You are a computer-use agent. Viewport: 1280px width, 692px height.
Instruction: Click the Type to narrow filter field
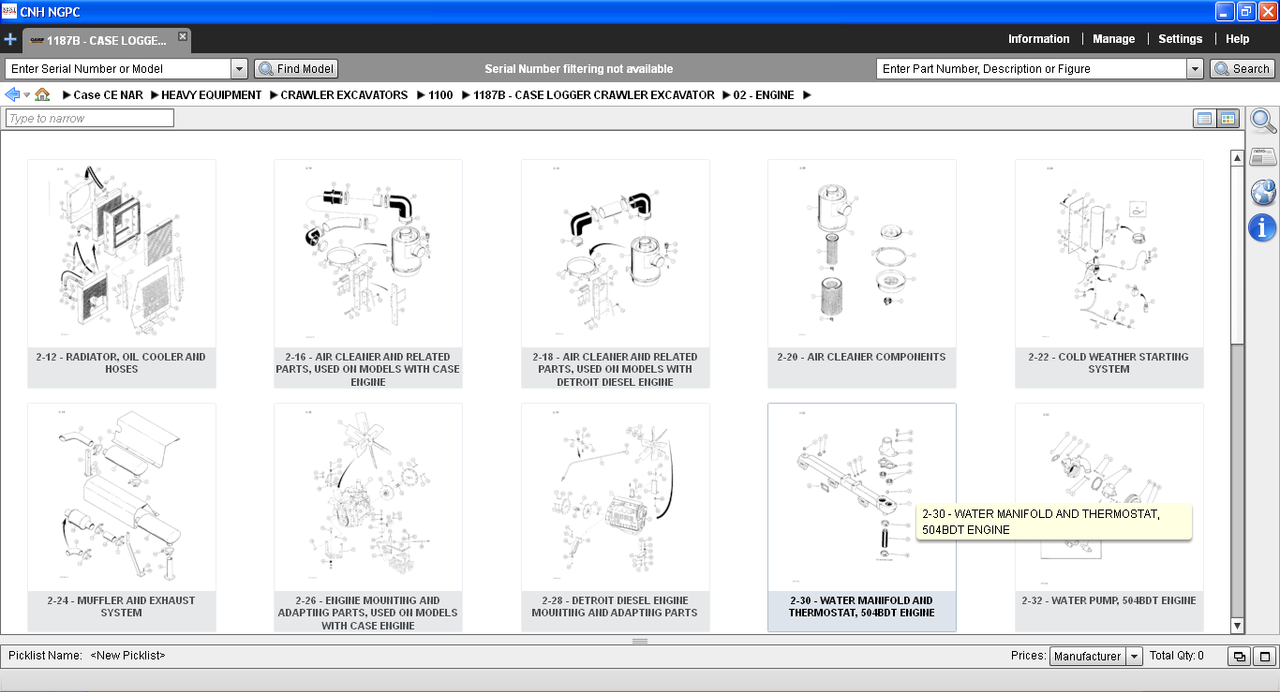click(90, 118)
